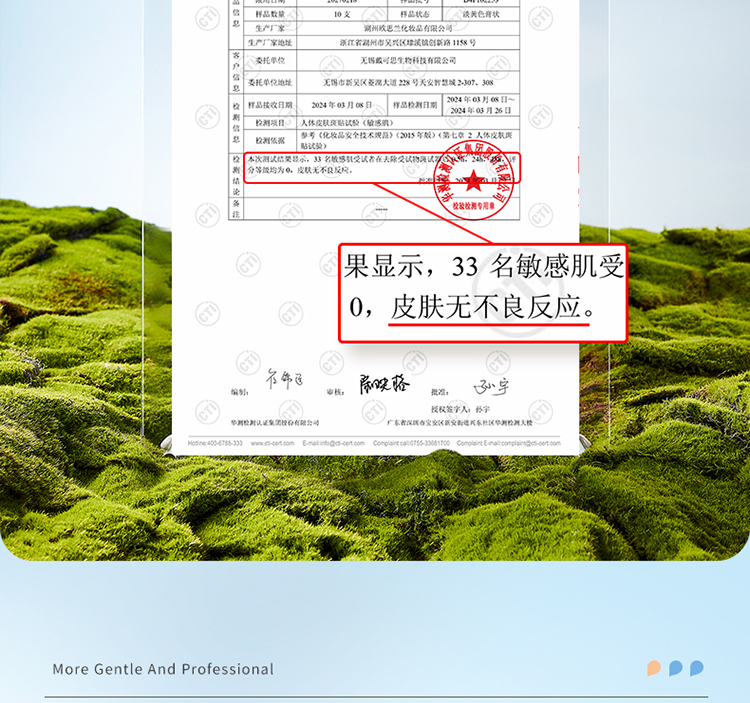Click enlarged text '果显示，33 名敏感肌受'
Image resolution: width=750 pixels, height=703 pixels.
[x=484, y=266]
